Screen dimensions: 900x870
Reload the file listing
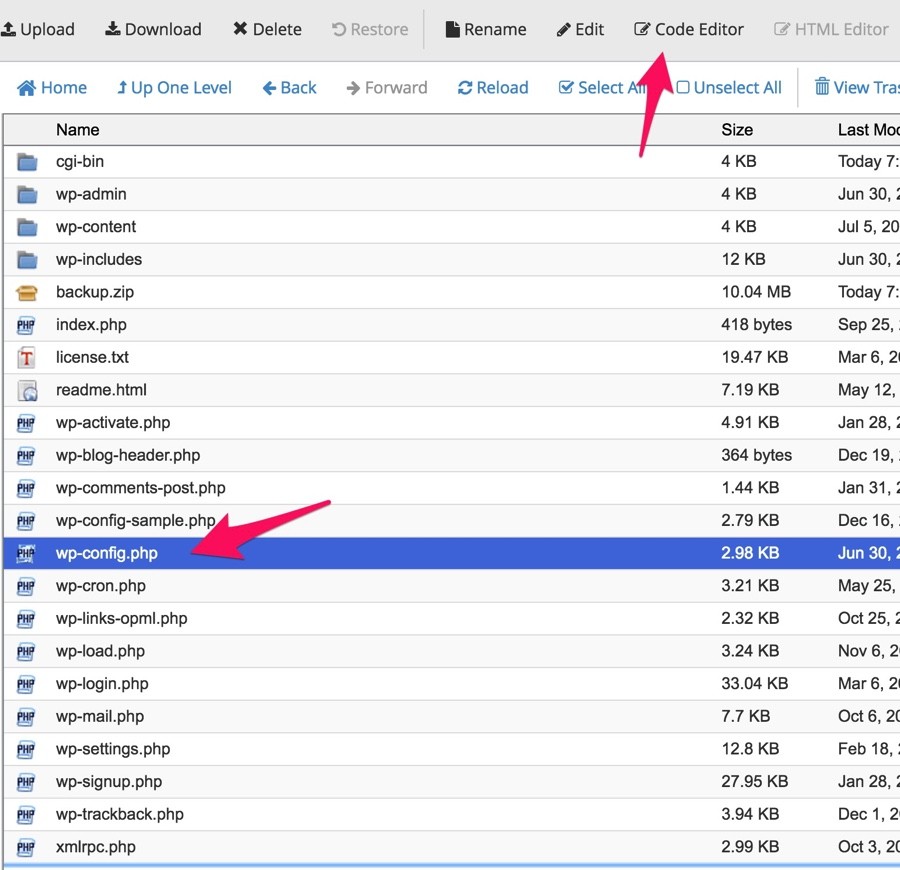pyautogui.click(x=493, y=88)
